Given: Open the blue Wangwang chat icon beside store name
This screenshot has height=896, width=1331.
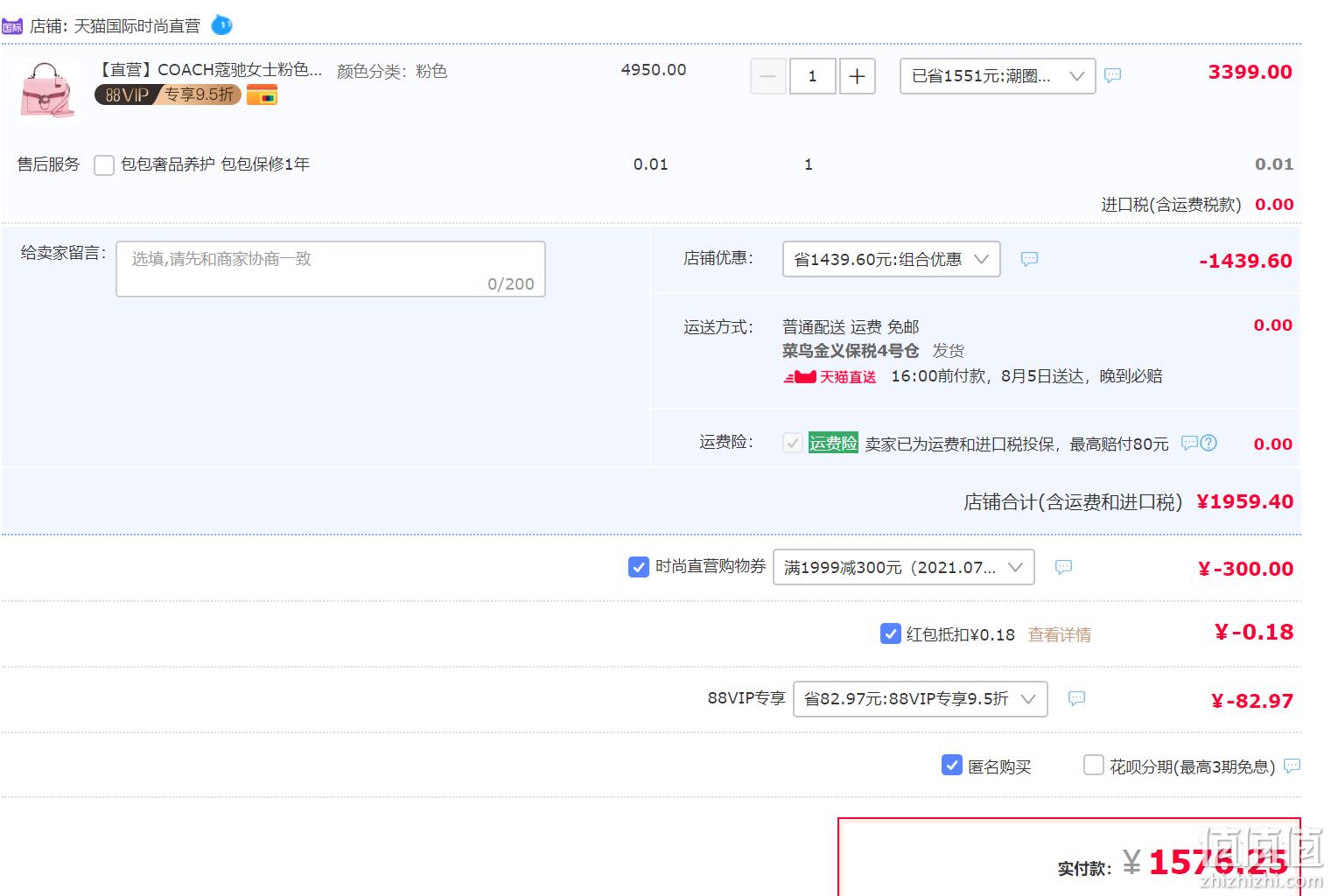Looking at the screenshot, I should (x=222, y=25).
